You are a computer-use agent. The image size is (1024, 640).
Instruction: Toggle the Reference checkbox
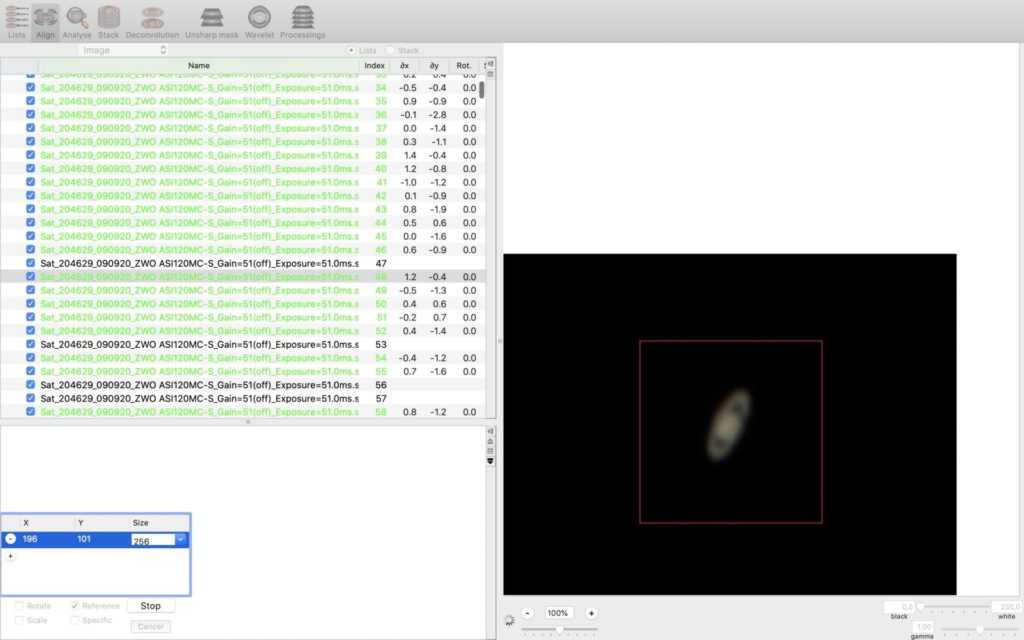pyautogui.click(x=74, y=606)
